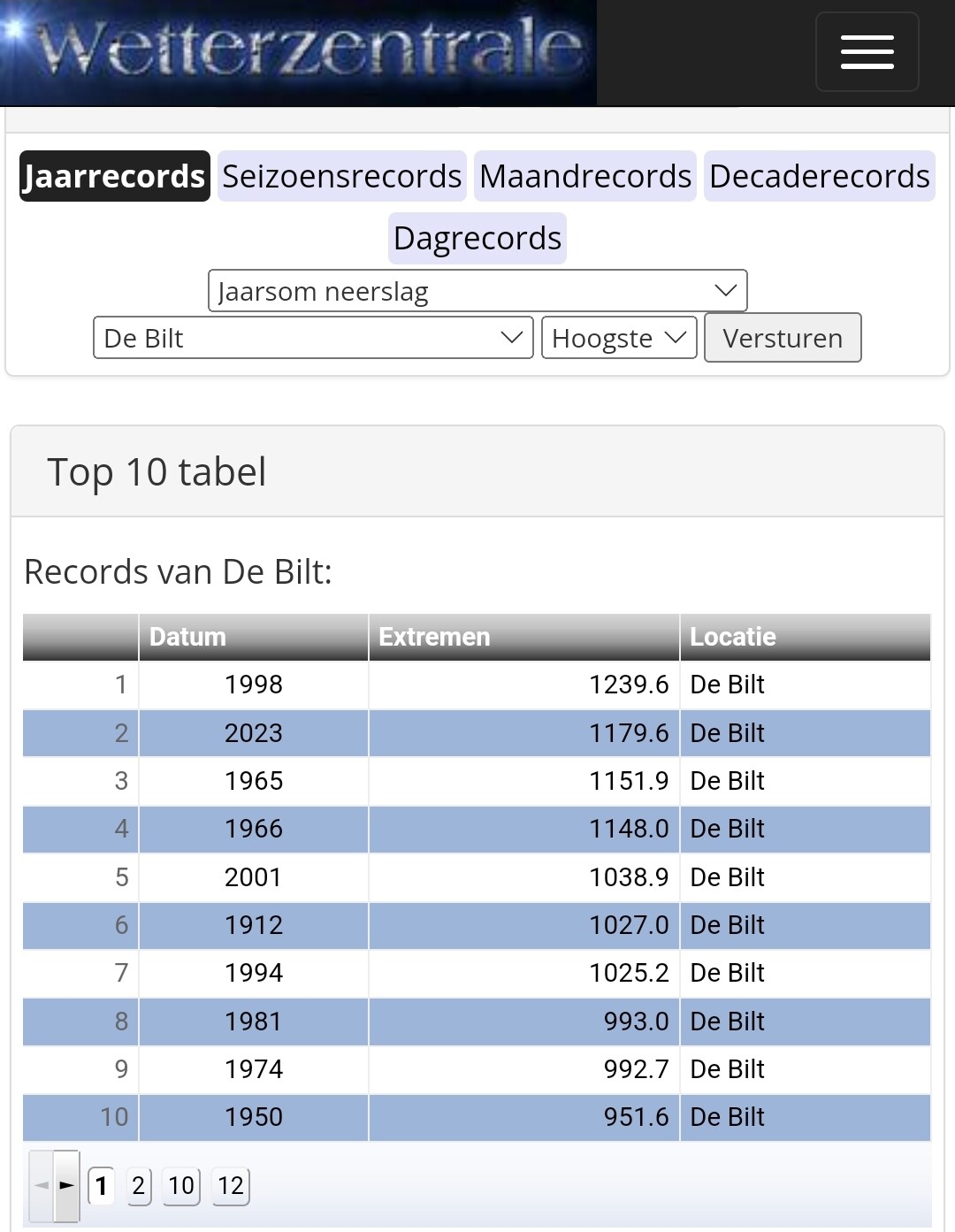Open the De Bilt station dropdown
The width and height of the screenshot is (955, 1232).
(x=313, y=338)
